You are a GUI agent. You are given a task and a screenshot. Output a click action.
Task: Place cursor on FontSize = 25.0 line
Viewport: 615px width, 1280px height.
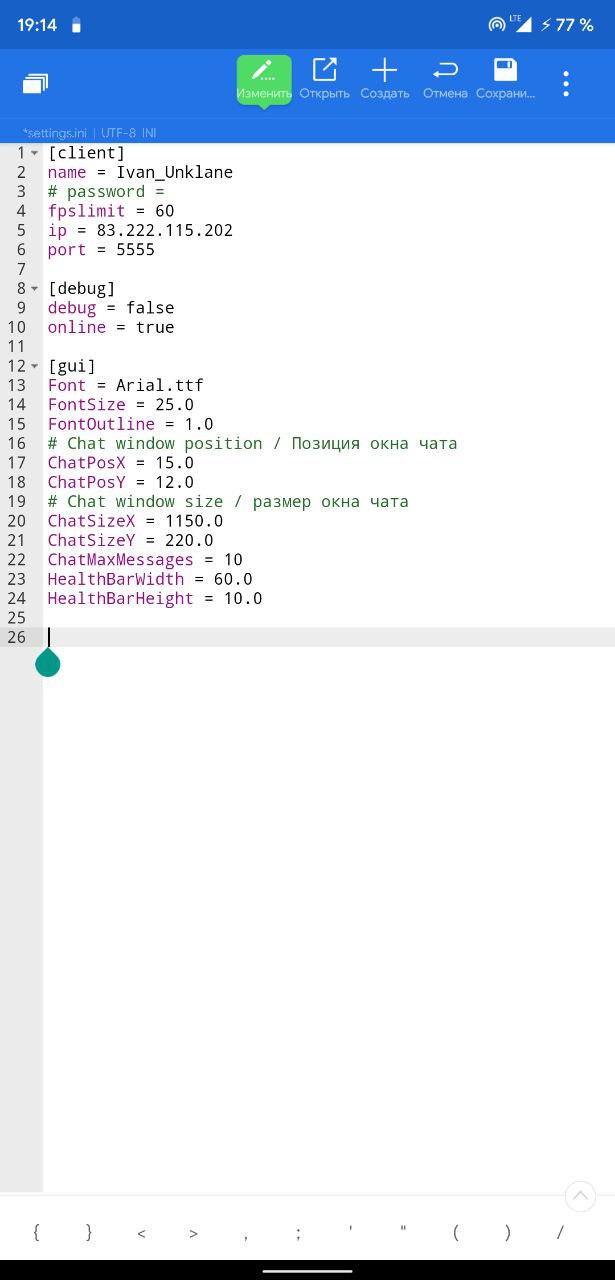[x=121, y=405]
